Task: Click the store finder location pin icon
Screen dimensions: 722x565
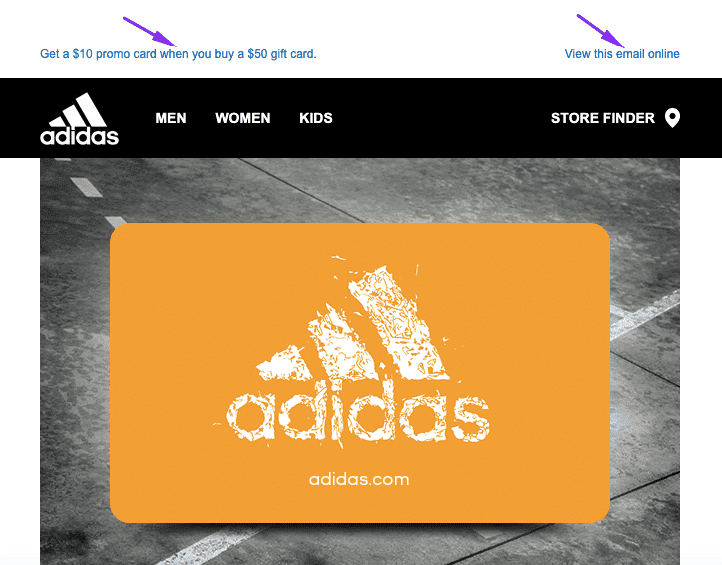Action: coord(672,118)
